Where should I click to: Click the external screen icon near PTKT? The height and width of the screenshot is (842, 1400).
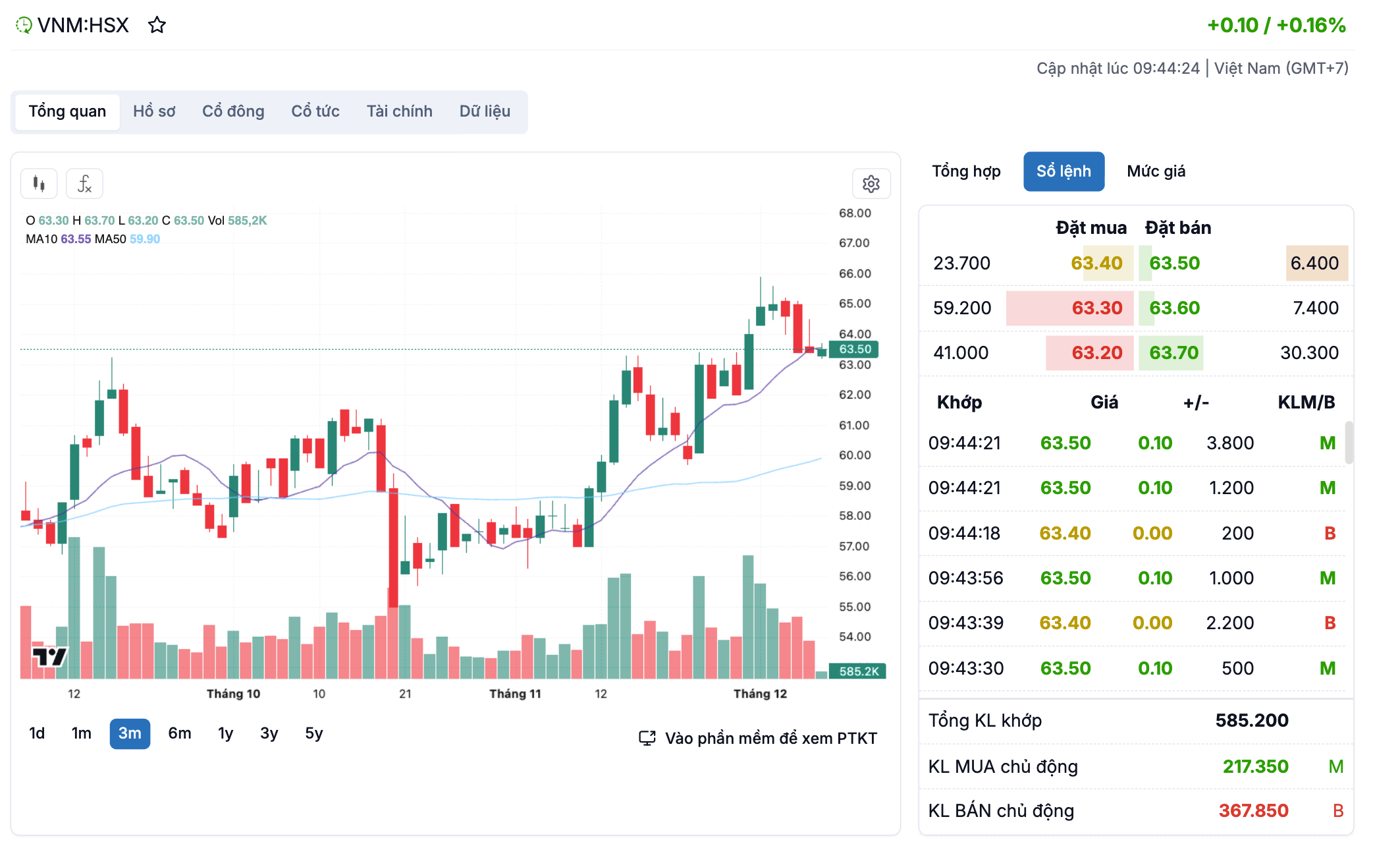pos(647,738)
